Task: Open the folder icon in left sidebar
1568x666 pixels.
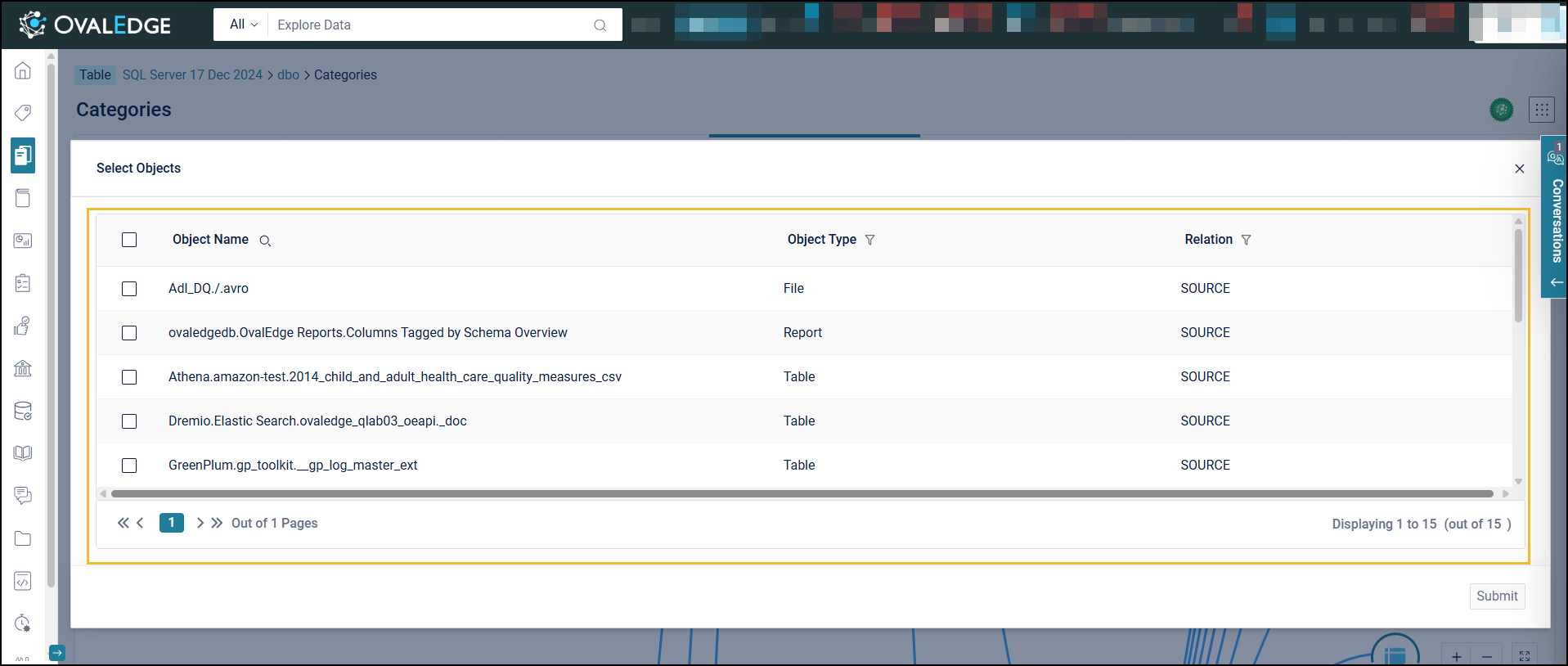Action: (23, 538)
